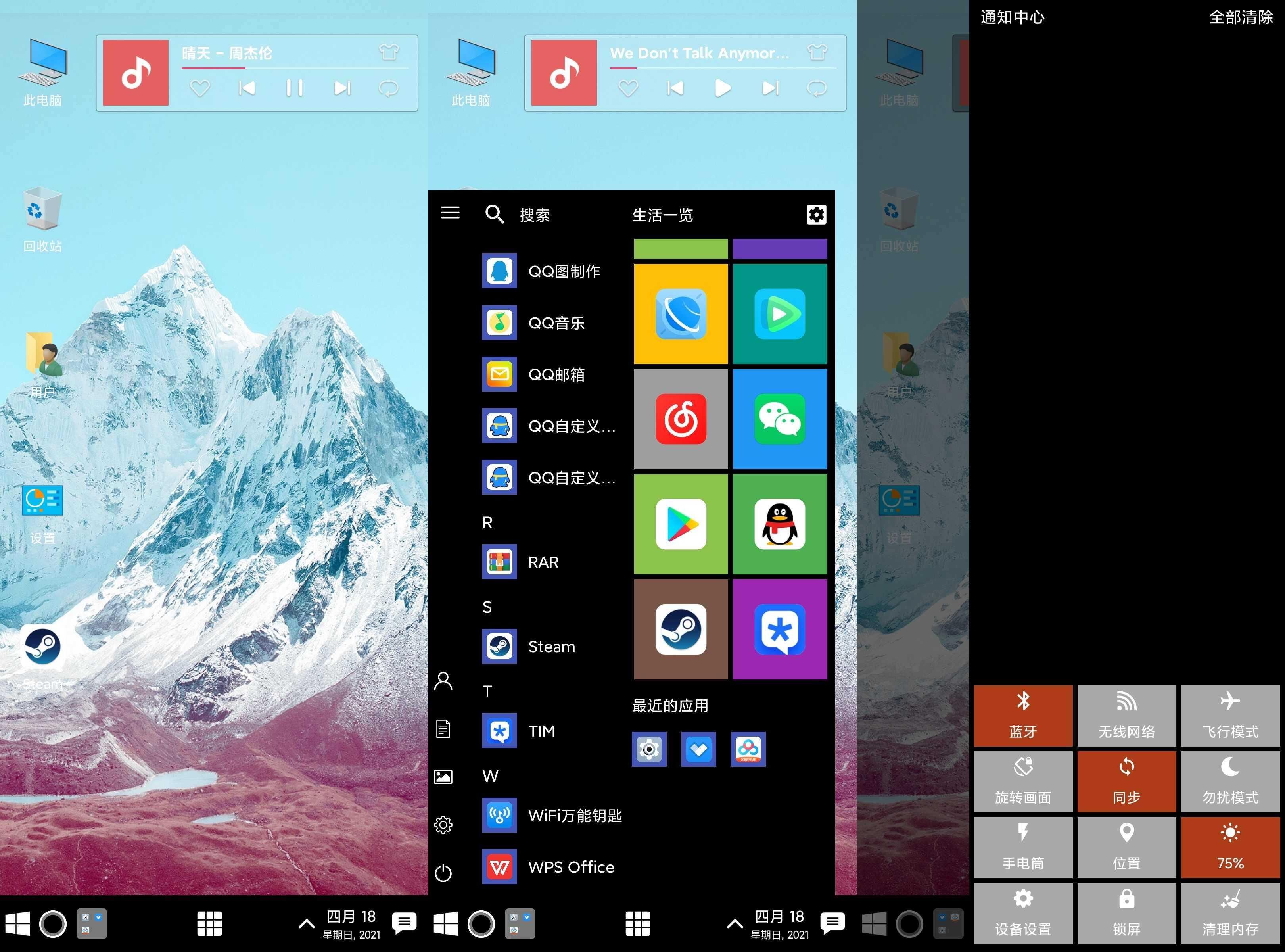
Task: Expand tray arrow on middle taskbar
Action: tap(735, 924)
